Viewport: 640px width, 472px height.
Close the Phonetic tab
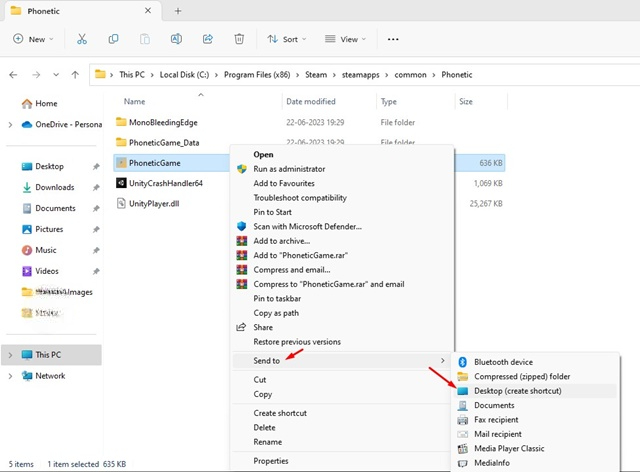pos(148,11)
